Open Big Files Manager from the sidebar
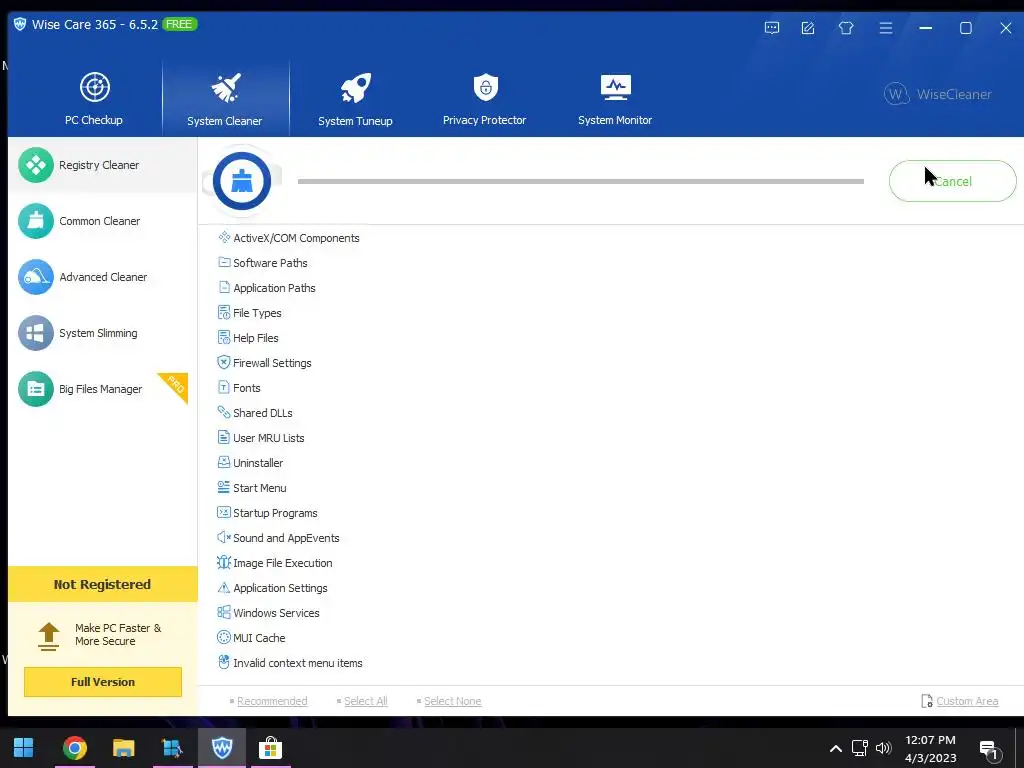Image resolution: width=1024 pixels, height=768 pixels. pos(103,389)
